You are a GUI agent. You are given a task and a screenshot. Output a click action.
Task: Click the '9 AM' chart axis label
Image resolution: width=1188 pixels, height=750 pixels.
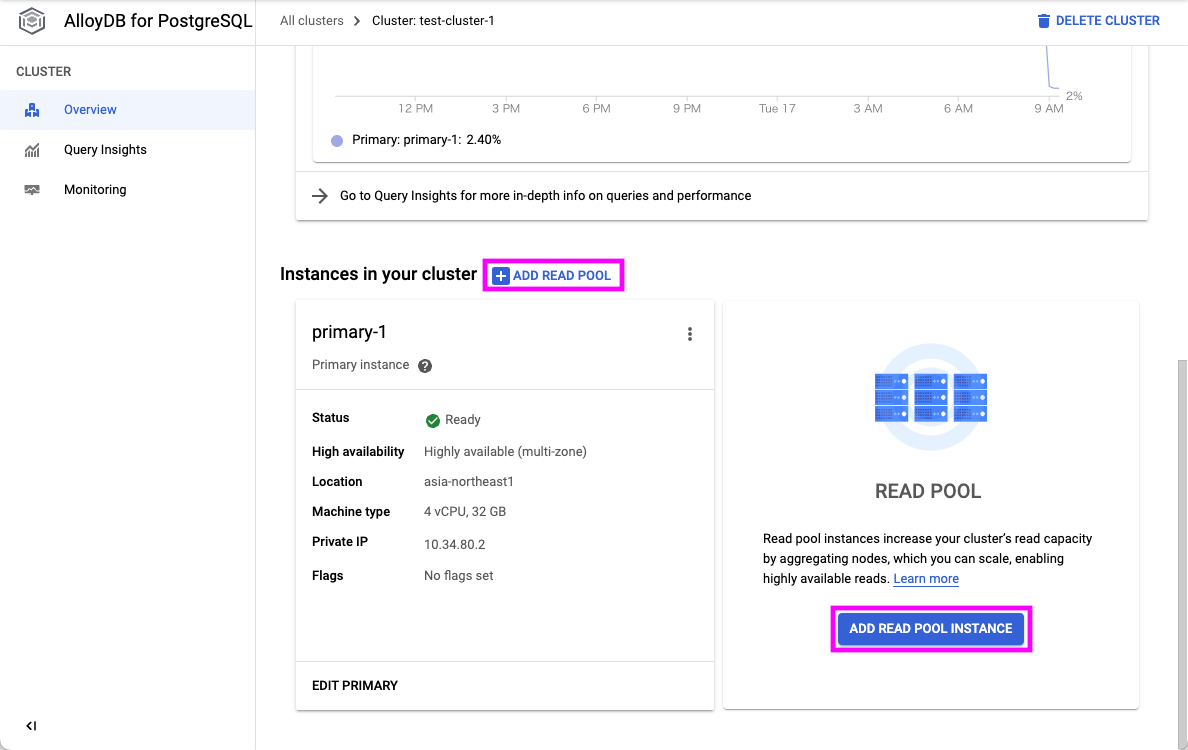coord(1049,108)
